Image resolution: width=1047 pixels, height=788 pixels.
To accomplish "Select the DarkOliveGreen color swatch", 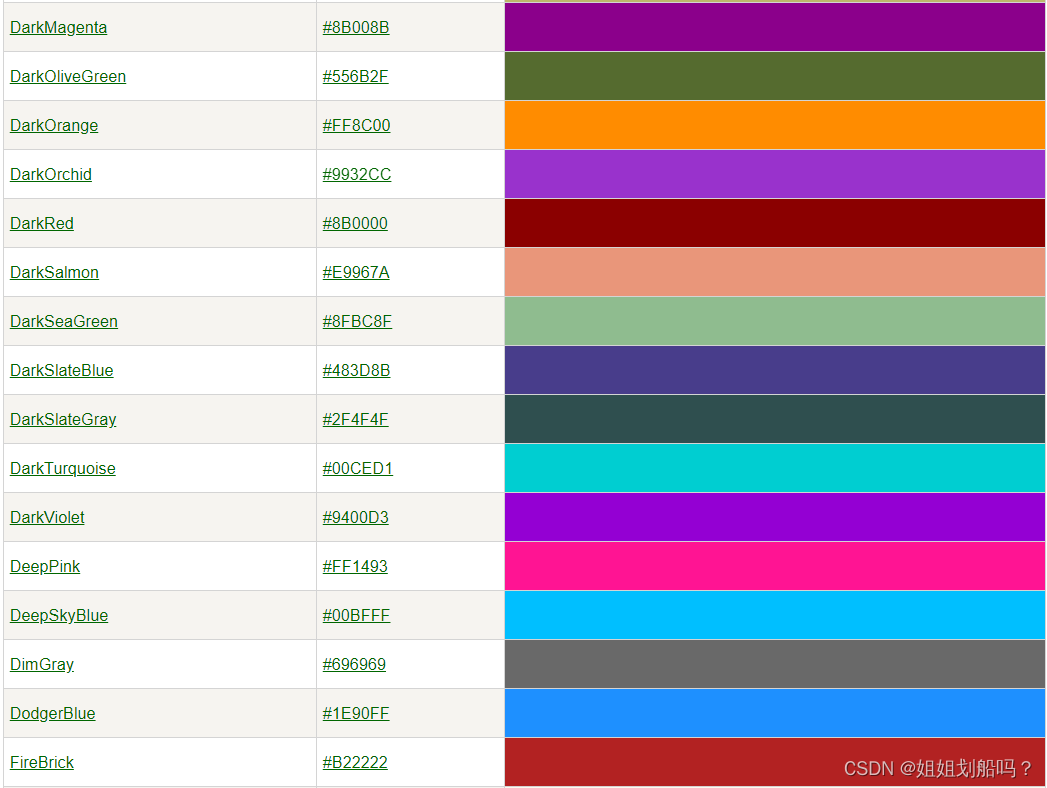I will [x=775, y=77].
